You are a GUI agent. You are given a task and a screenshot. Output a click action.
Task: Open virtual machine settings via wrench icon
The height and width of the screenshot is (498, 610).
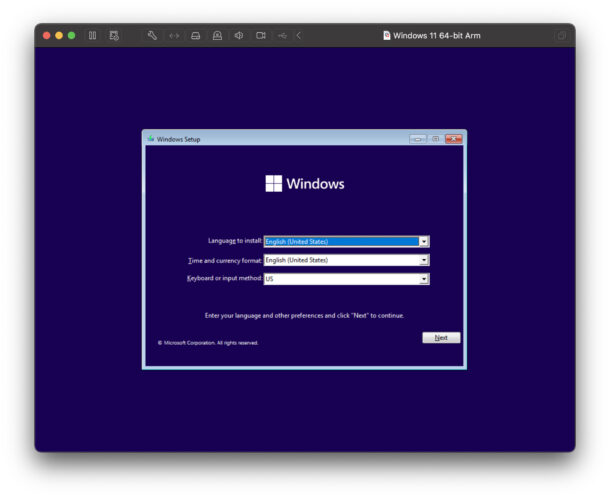click(152, 35)
